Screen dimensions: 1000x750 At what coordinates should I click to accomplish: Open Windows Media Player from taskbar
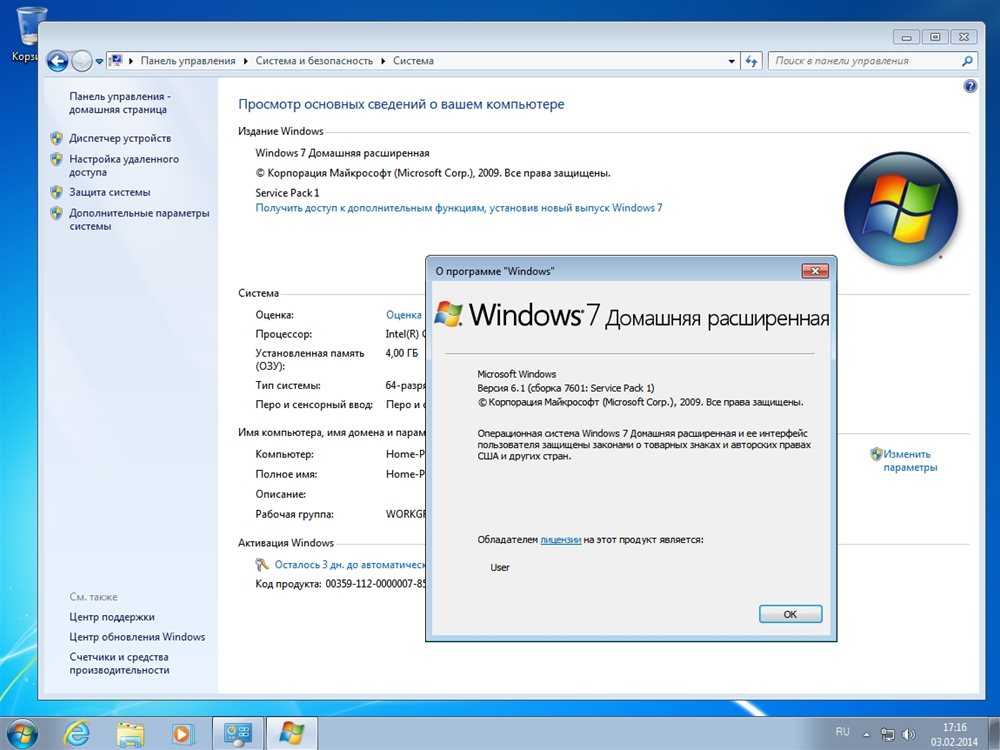(181, 733)
